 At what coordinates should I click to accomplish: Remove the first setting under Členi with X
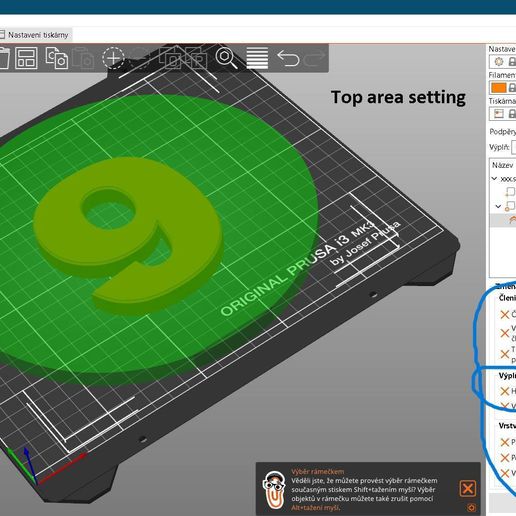pos(505,314)
